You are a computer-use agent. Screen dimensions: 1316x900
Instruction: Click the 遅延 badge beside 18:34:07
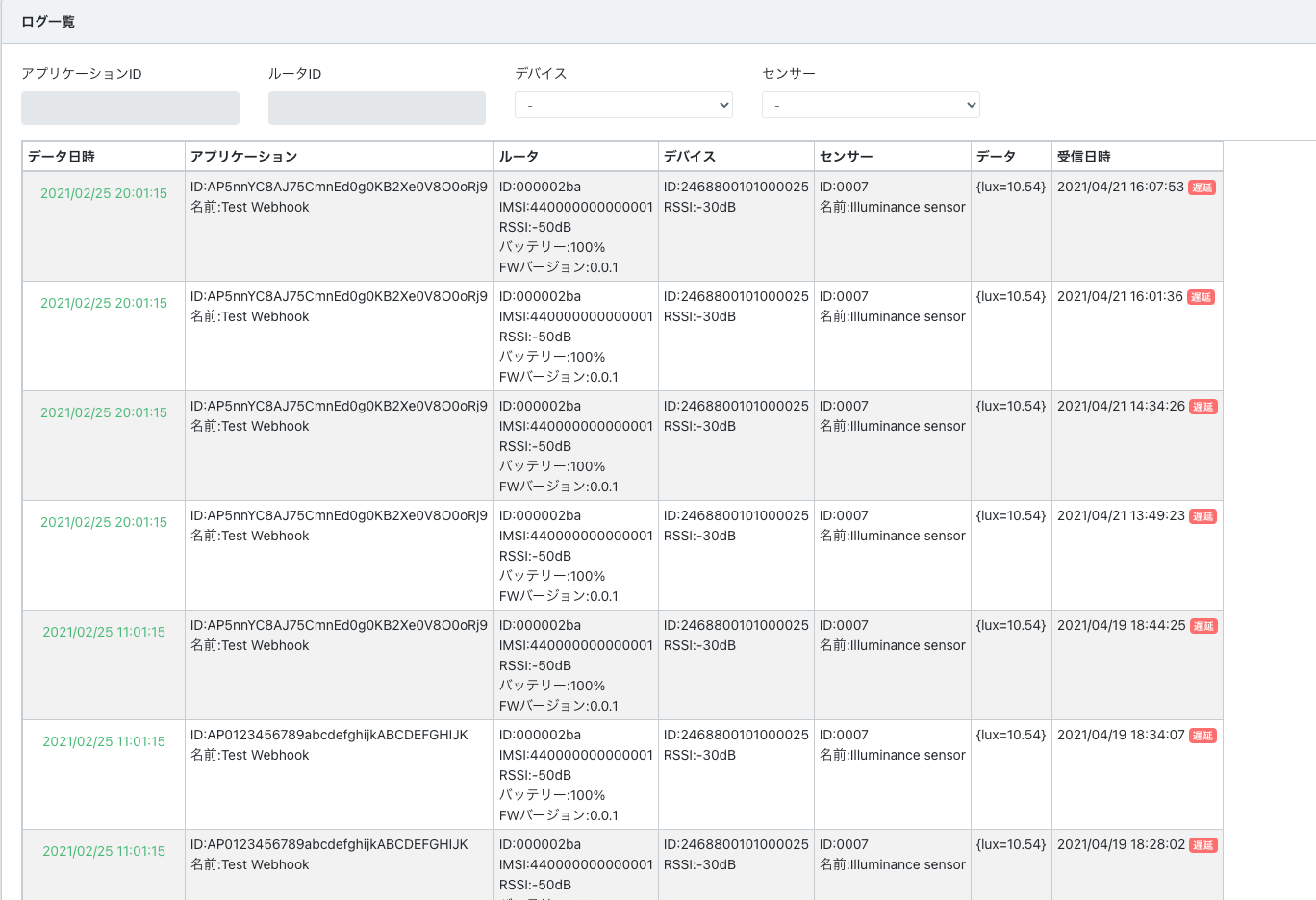(1202, 736)
